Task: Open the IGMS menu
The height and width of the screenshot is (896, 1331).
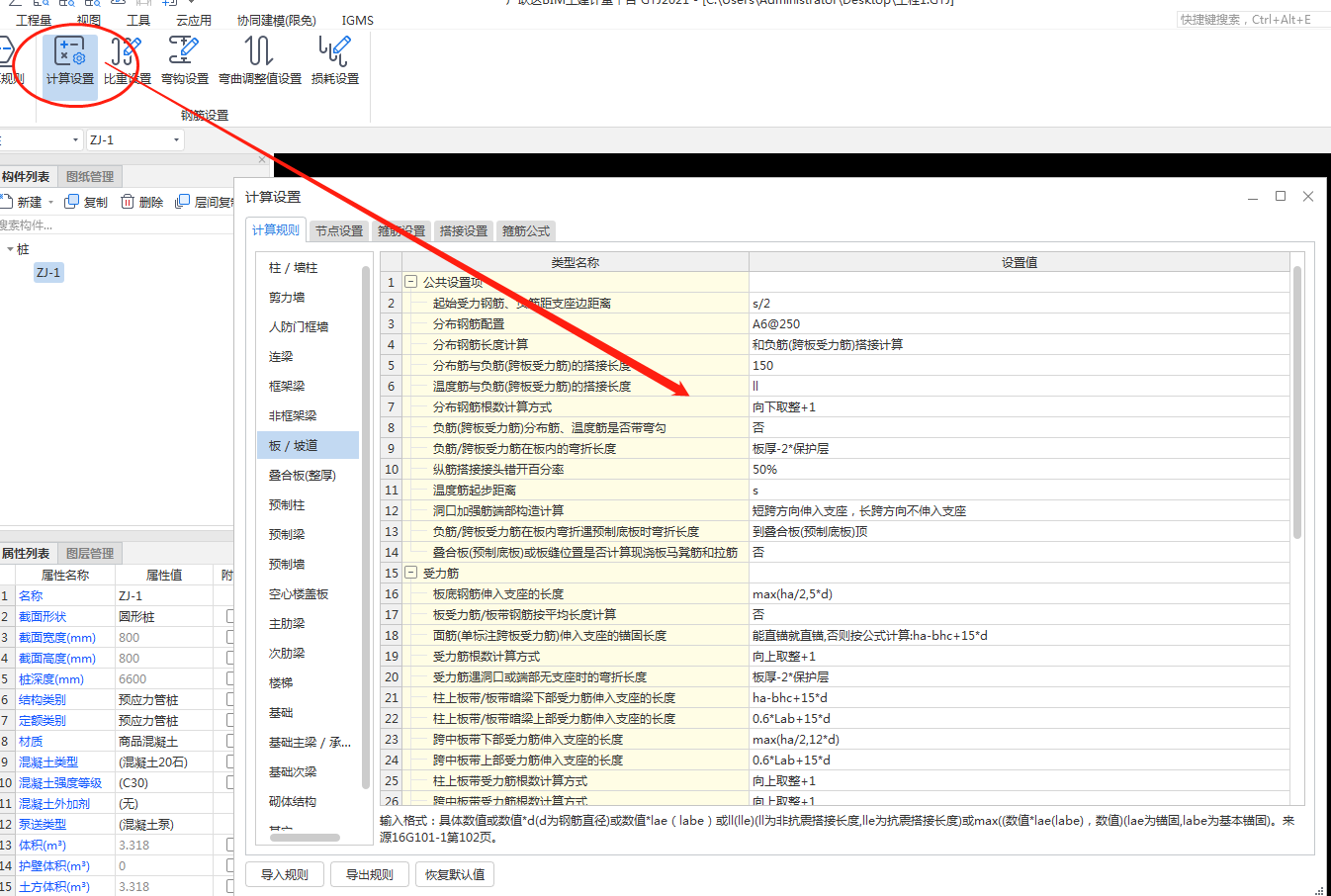Action: pos(358,20)
